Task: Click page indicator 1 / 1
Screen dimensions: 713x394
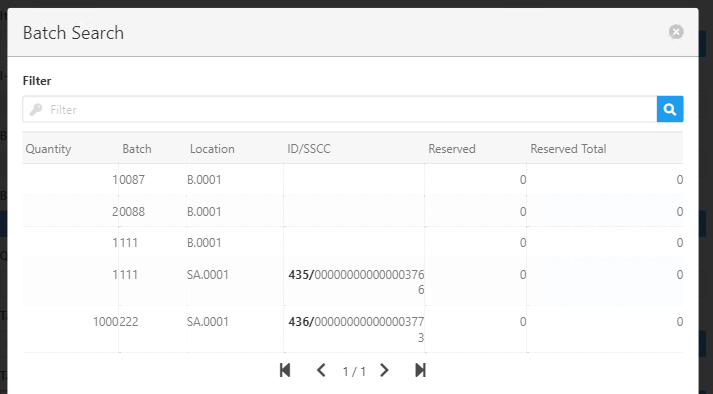Action: (354, 372)
